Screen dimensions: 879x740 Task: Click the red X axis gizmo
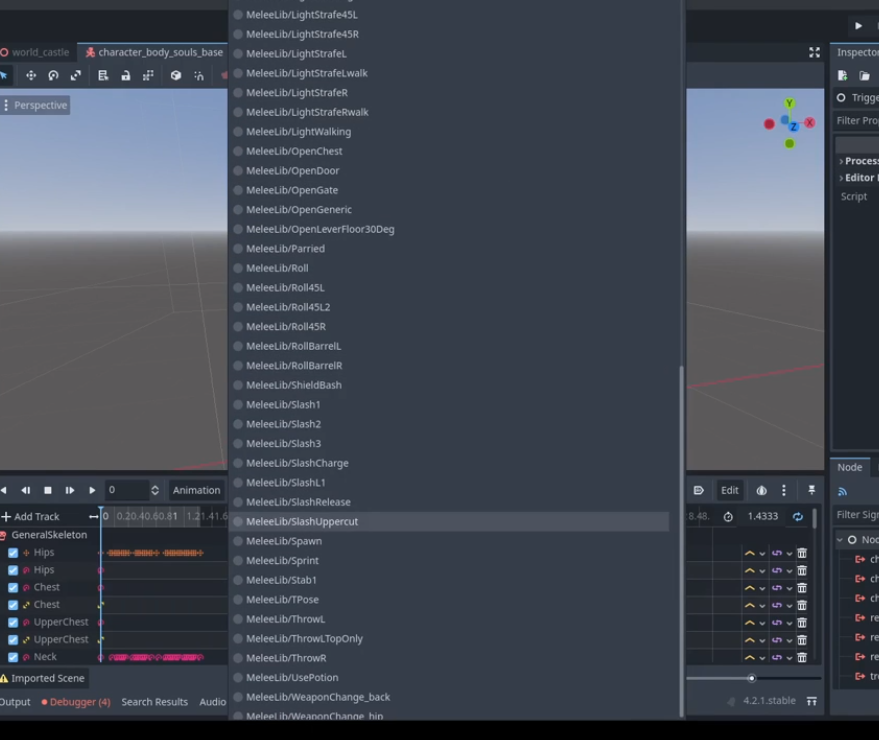(x=809, y=123)
